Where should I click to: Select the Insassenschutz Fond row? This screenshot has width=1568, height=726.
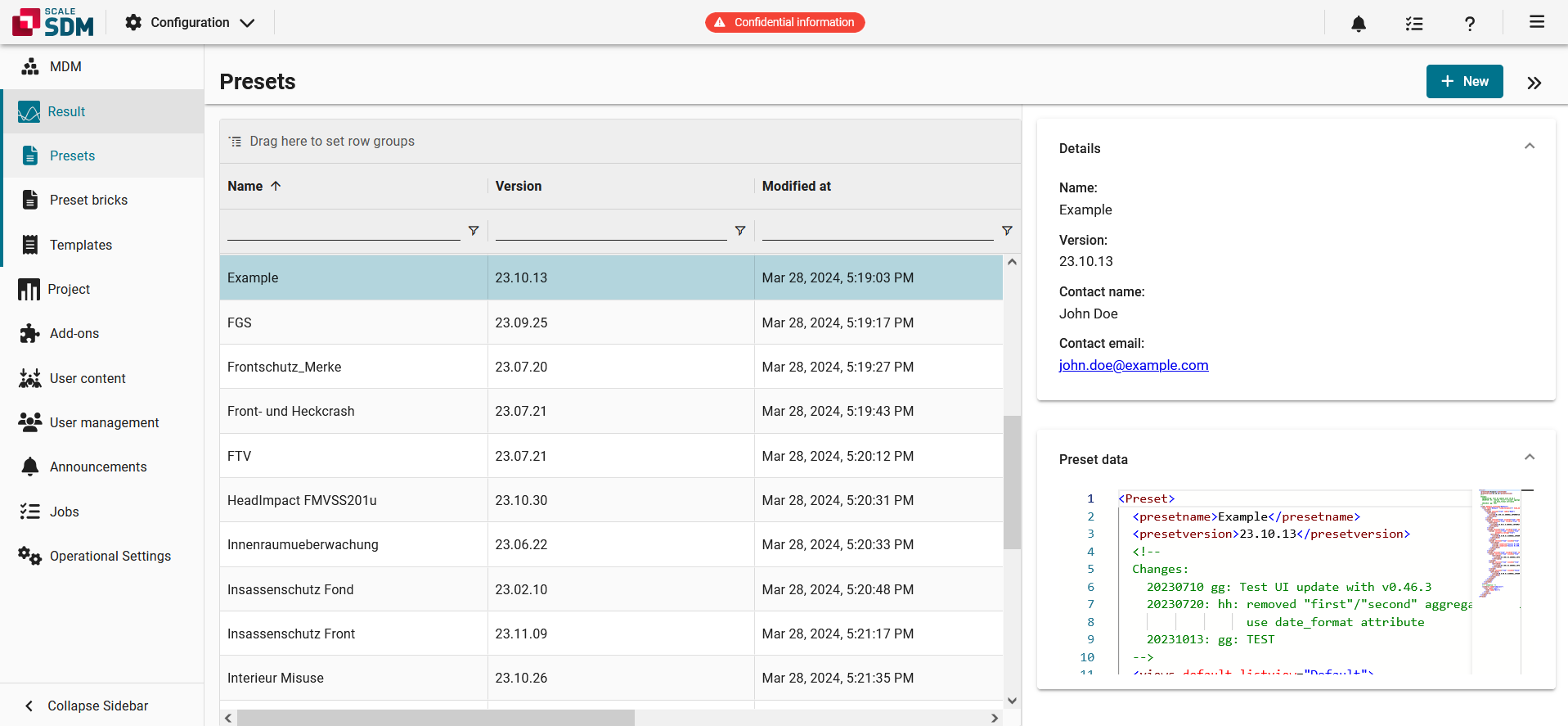click(611, 589)
